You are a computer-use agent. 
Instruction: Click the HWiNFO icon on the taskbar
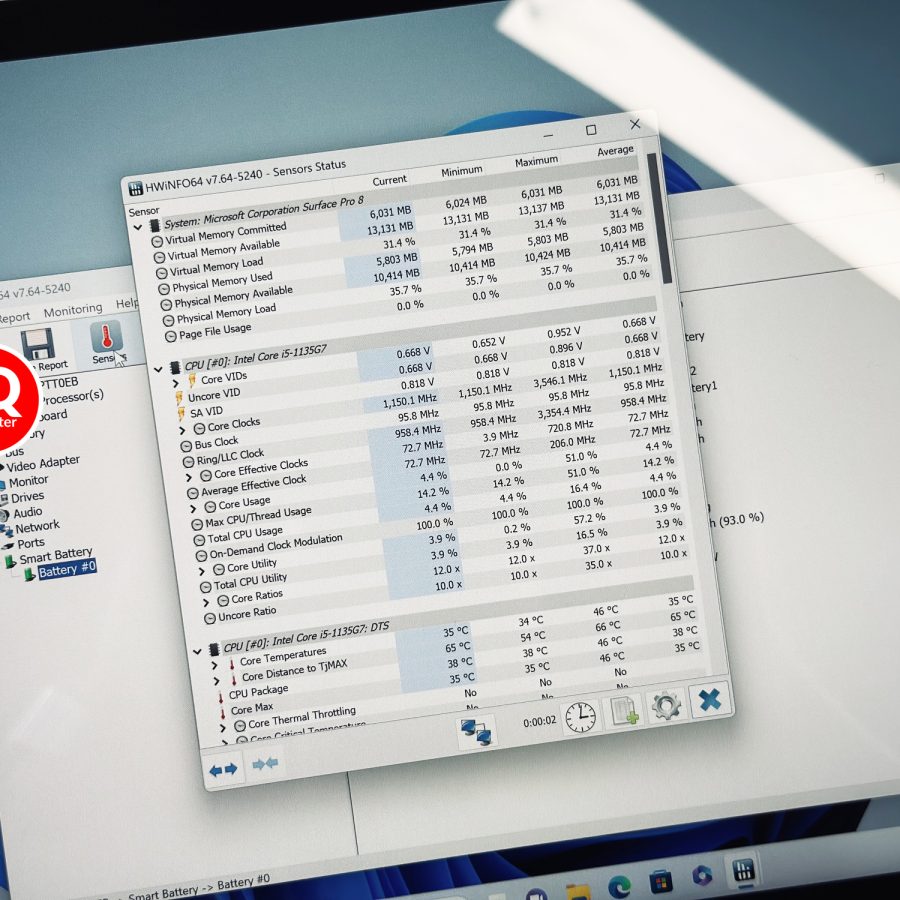[x=744, y=870]
